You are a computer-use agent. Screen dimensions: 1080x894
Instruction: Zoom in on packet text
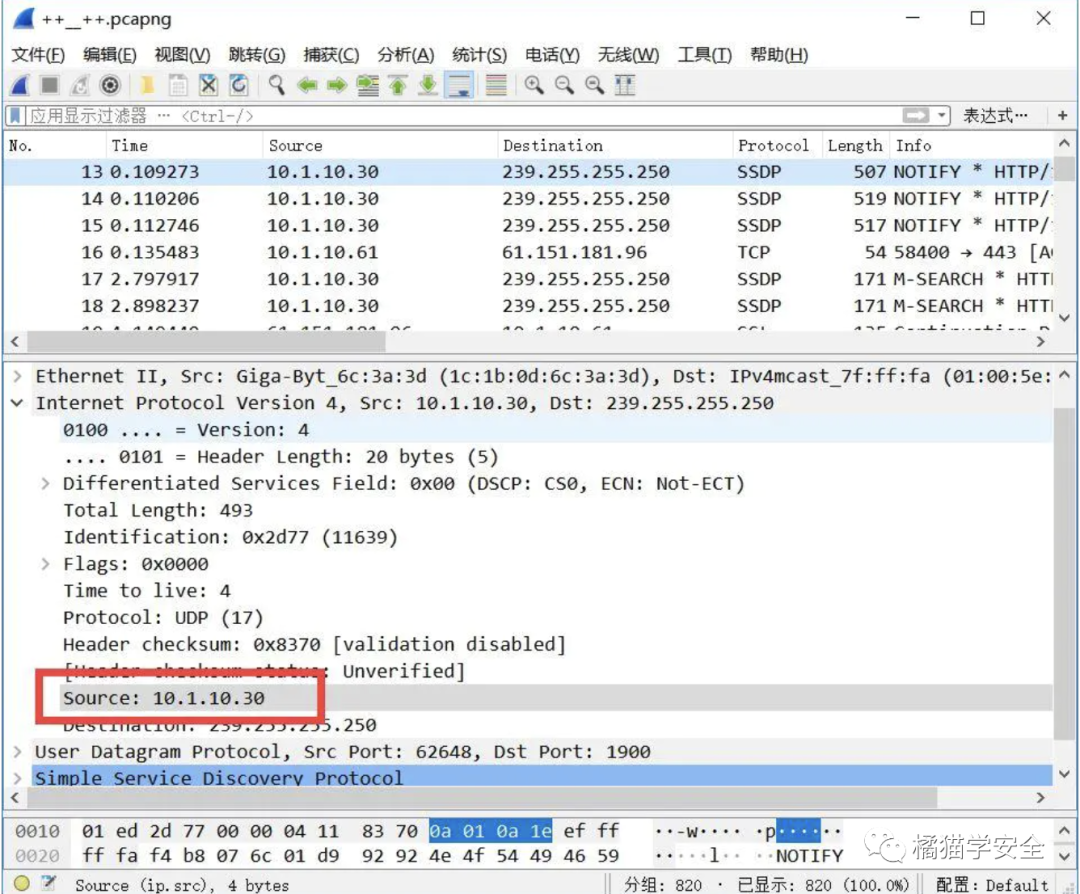534,85
